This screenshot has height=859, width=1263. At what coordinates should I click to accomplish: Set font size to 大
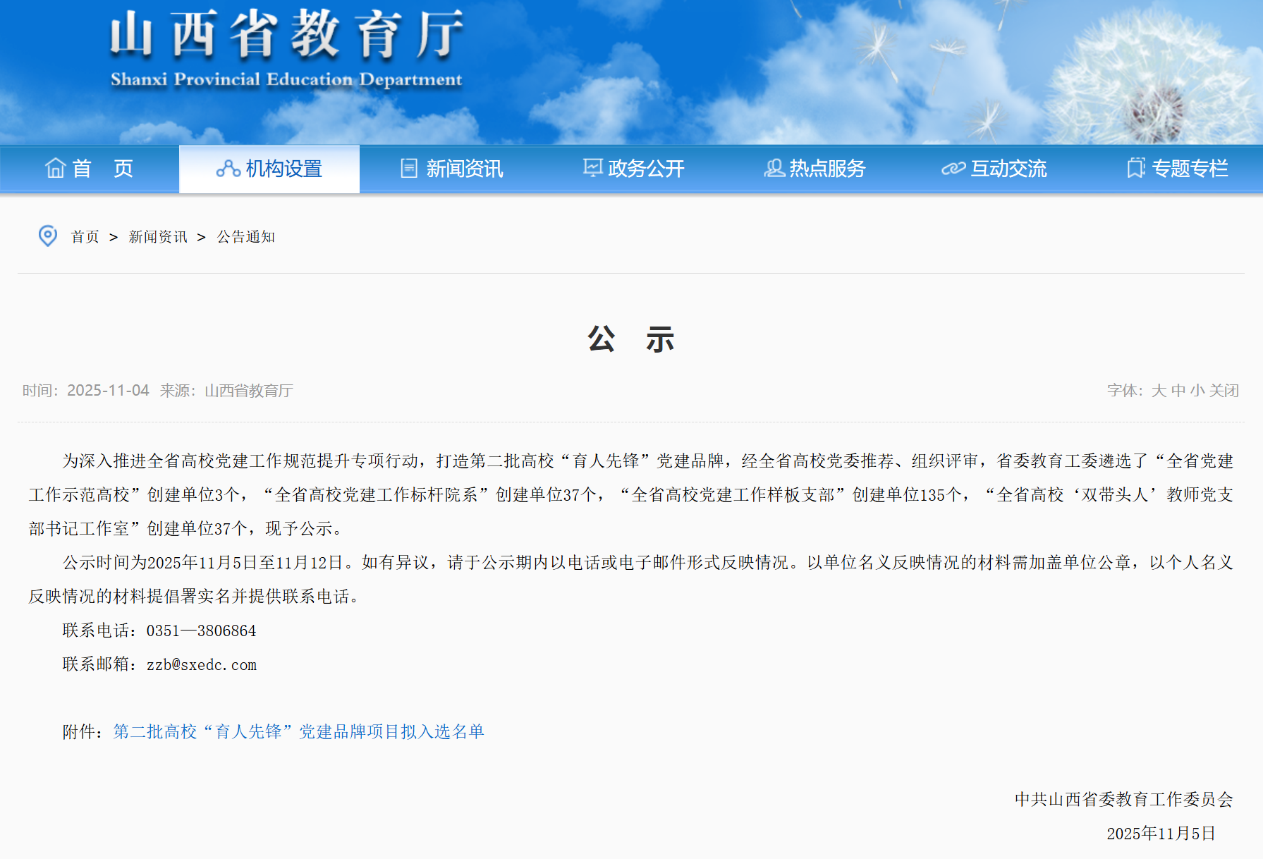pyautogui.click(x=1158, y=390)
